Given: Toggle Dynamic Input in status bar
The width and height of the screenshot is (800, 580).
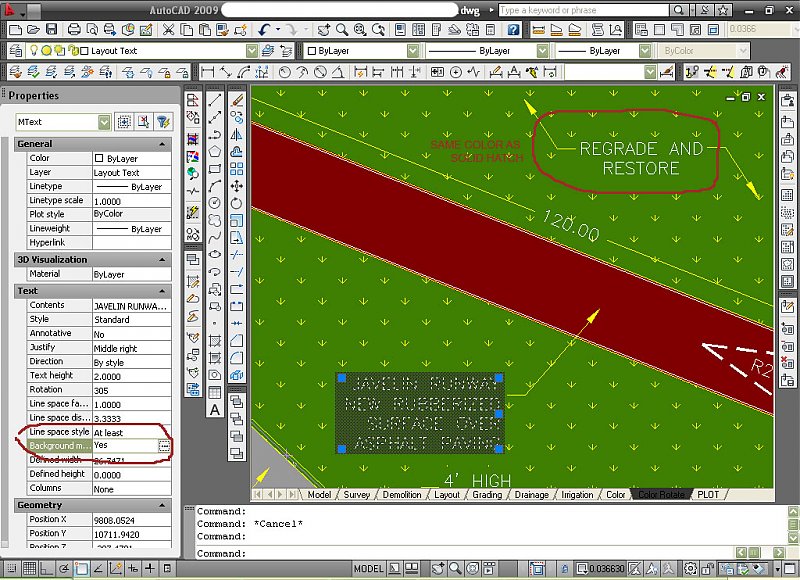Looking at the screenshot, I should [133, 568].
